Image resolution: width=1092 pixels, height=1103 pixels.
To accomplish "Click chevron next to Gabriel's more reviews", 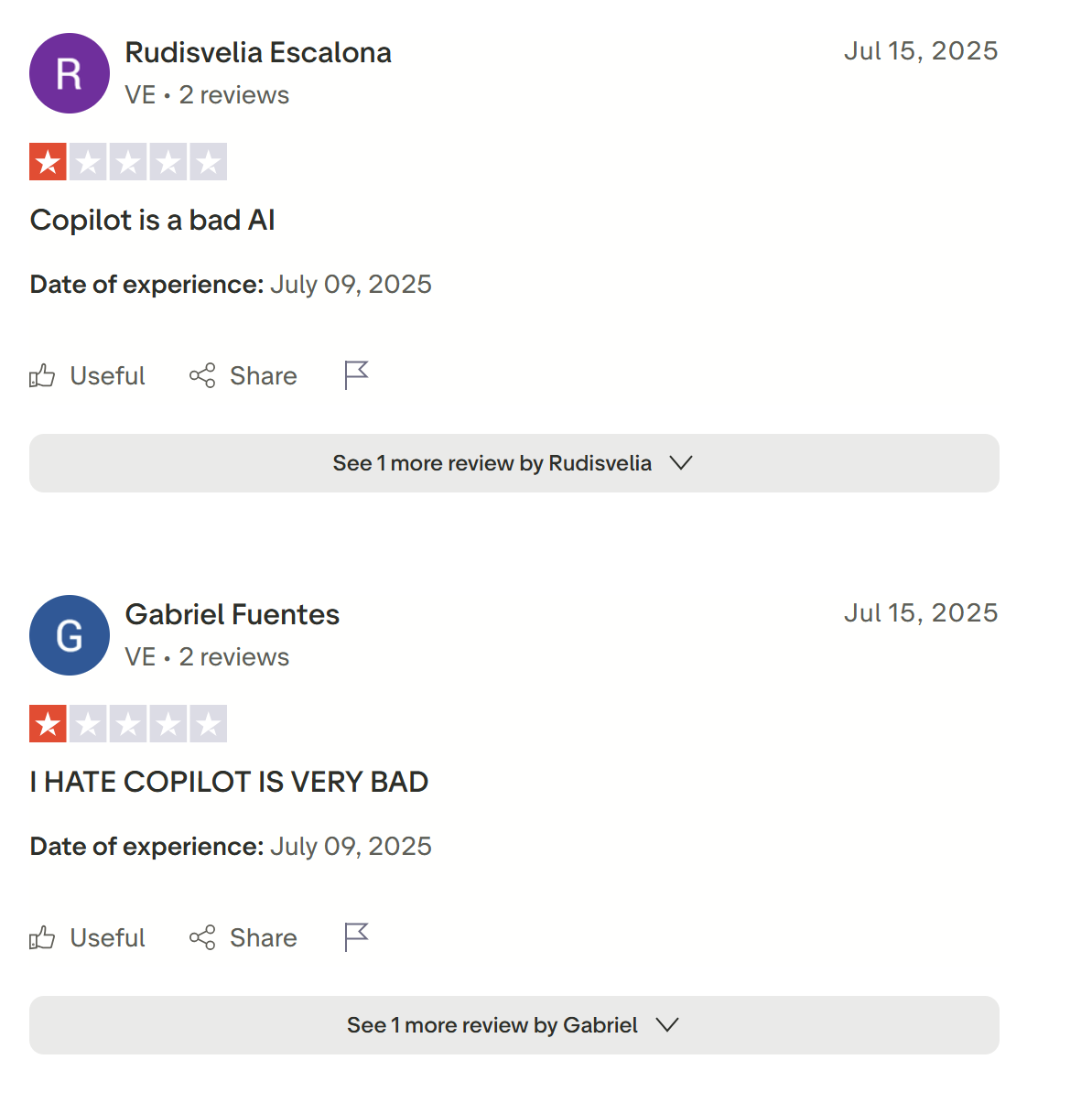I will 667,1025.
